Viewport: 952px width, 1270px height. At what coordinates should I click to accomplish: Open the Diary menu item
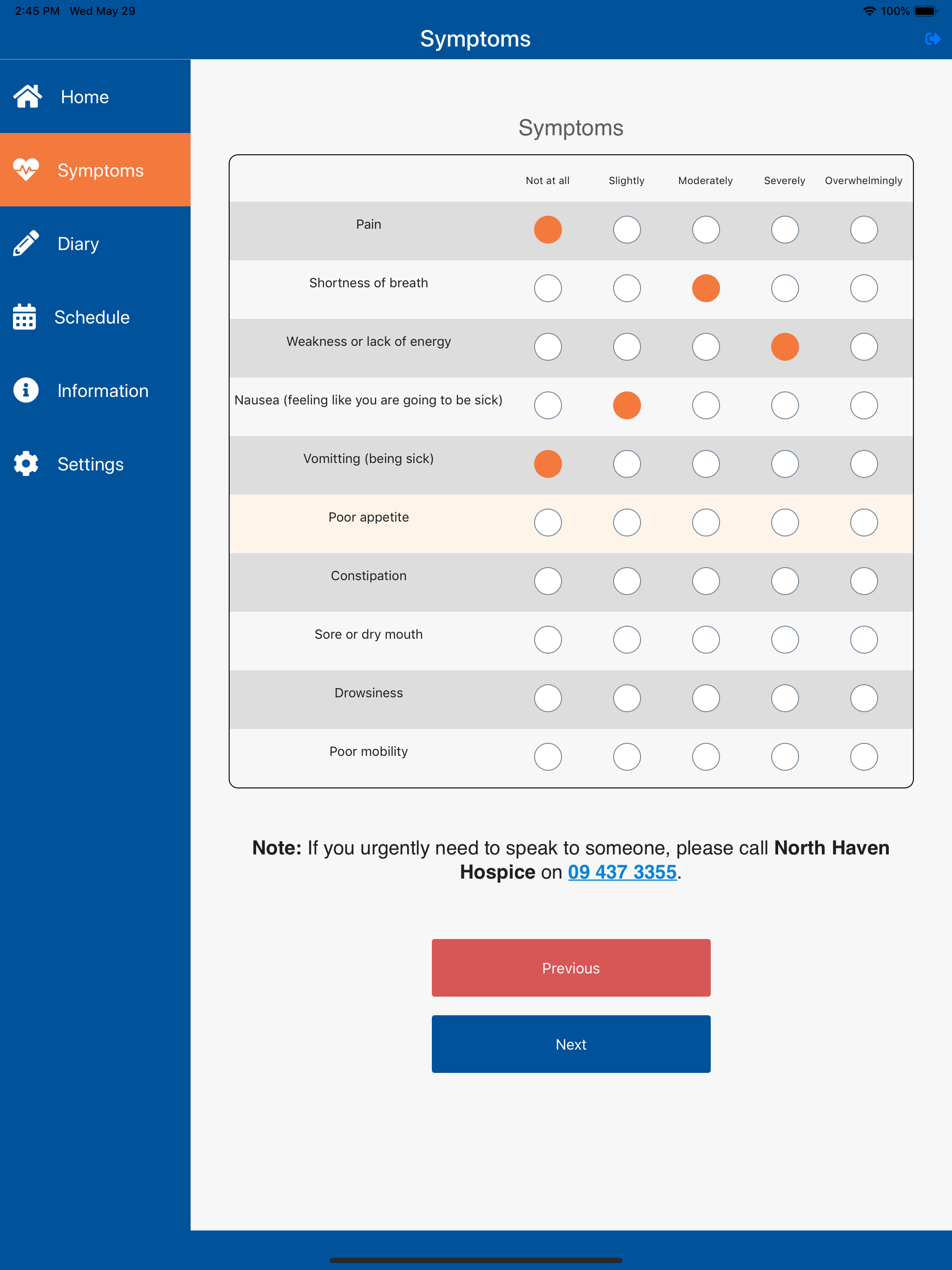tap(95, 244)
